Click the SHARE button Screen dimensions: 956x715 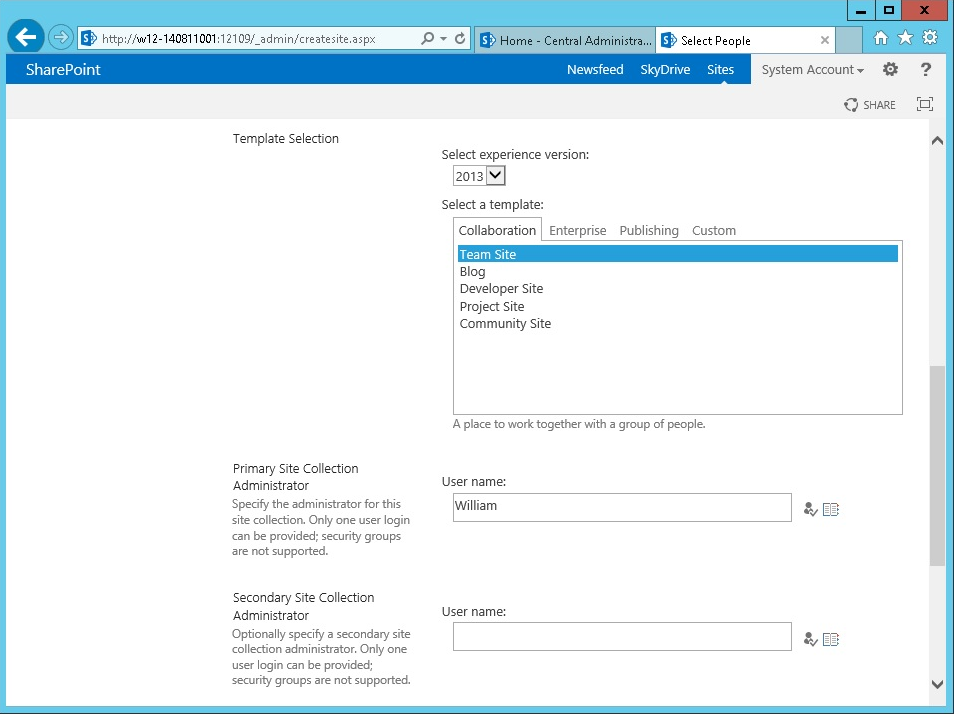[870, 105]
